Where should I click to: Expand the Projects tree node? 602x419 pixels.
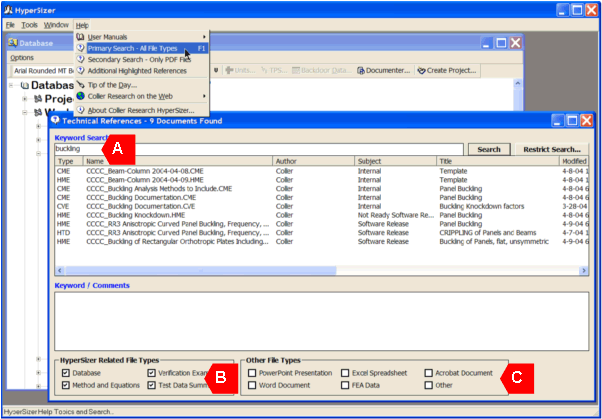pyautogui.click(x=25, y=99)
